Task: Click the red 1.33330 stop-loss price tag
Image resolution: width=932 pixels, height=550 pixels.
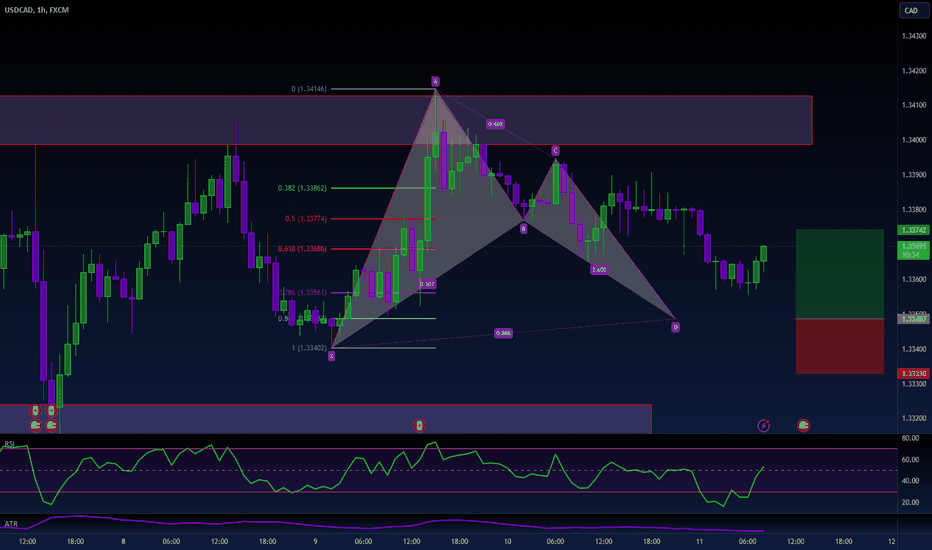Action: point(914,373)
